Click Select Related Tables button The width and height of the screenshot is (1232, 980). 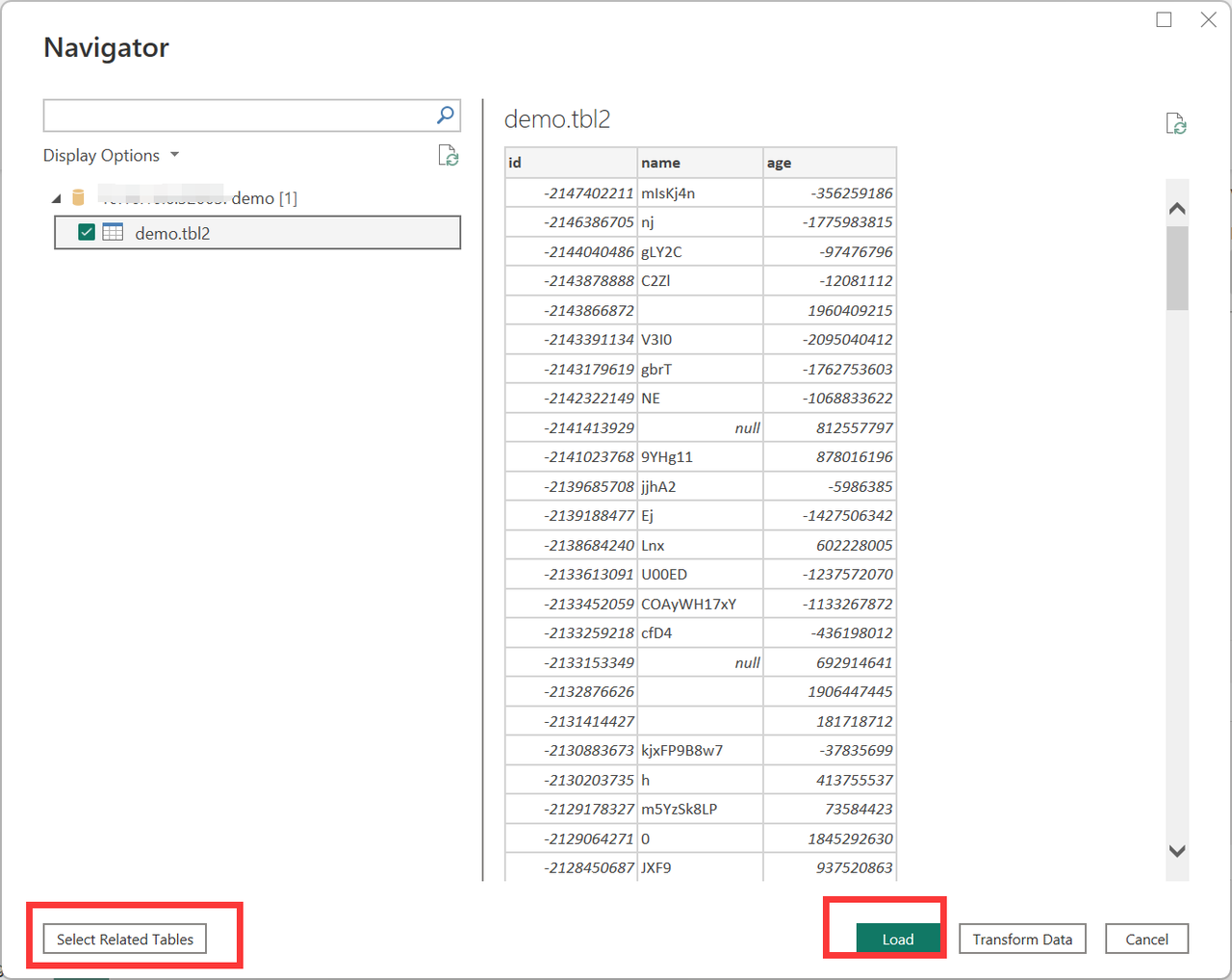click(x=125, y=939)
